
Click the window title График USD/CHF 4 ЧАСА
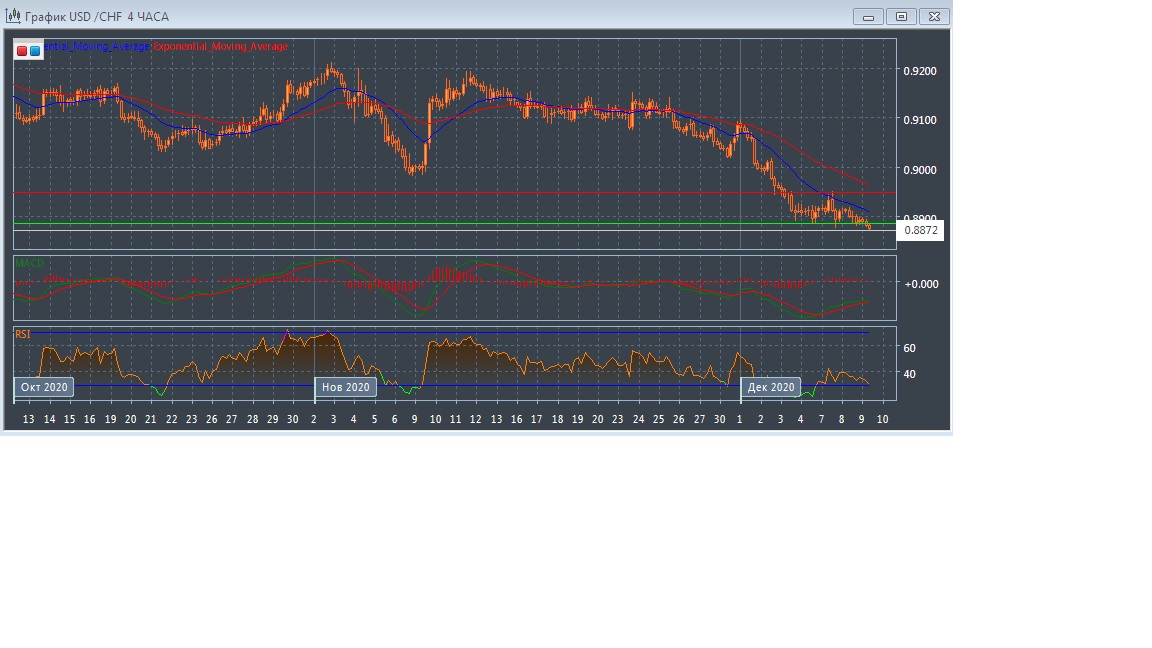point(97,16)
